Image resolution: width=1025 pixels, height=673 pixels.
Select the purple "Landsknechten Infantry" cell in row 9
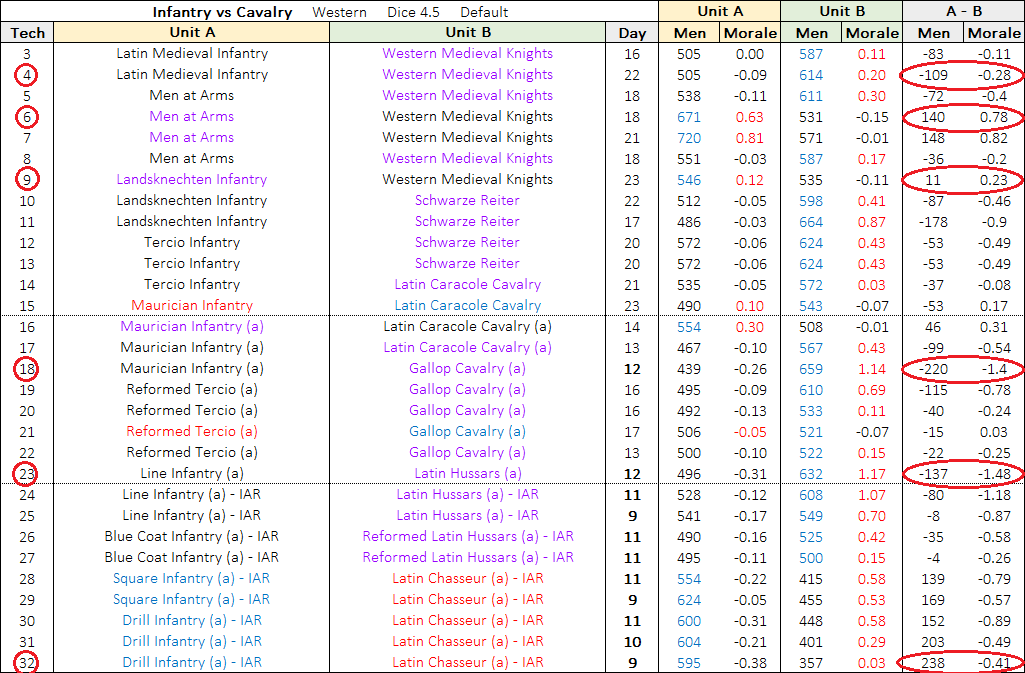(x=192, y=180)
